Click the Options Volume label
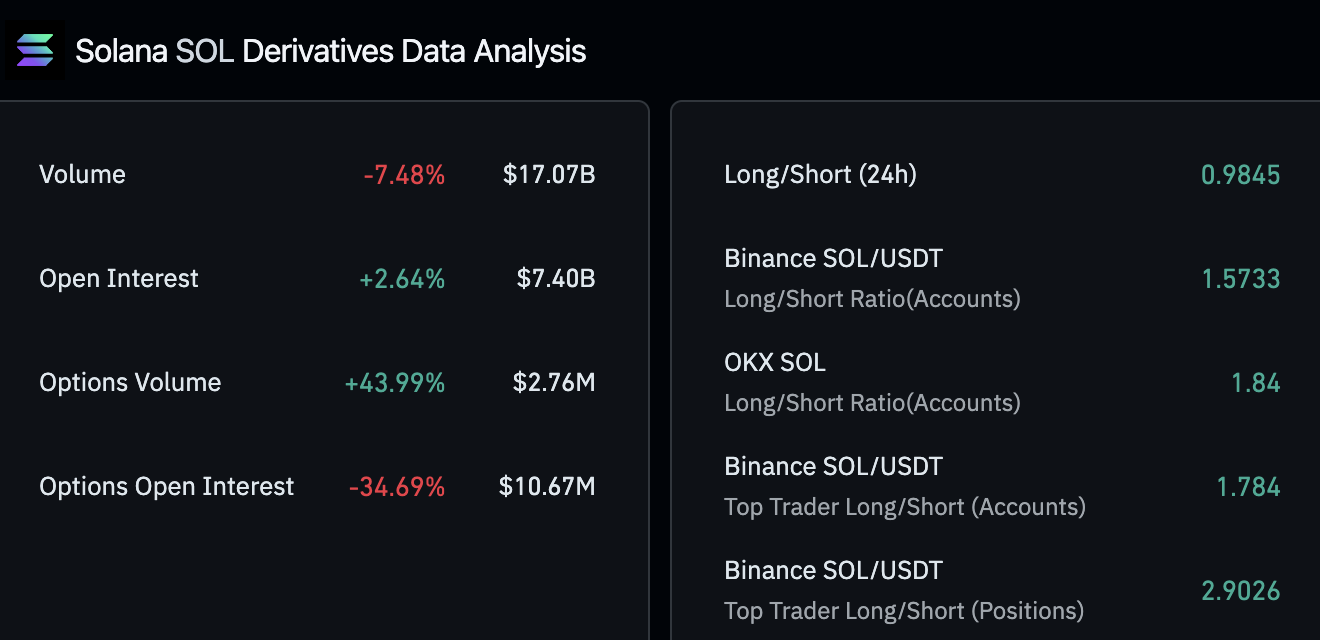1320x640 pixels. pyautogui.click(x=130, y=383)
